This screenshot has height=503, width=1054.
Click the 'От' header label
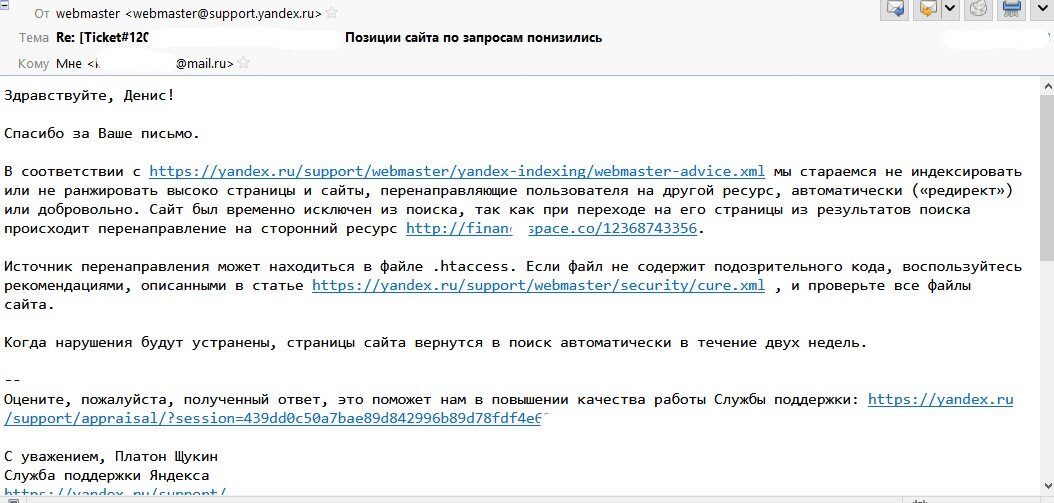(42, 13)
